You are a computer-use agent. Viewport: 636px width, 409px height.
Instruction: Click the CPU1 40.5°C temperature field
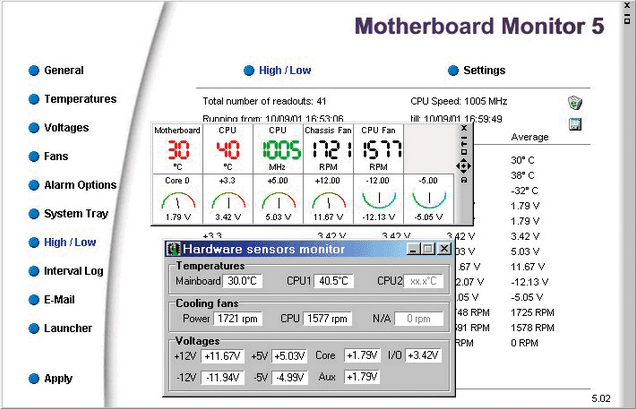(333, 281)
